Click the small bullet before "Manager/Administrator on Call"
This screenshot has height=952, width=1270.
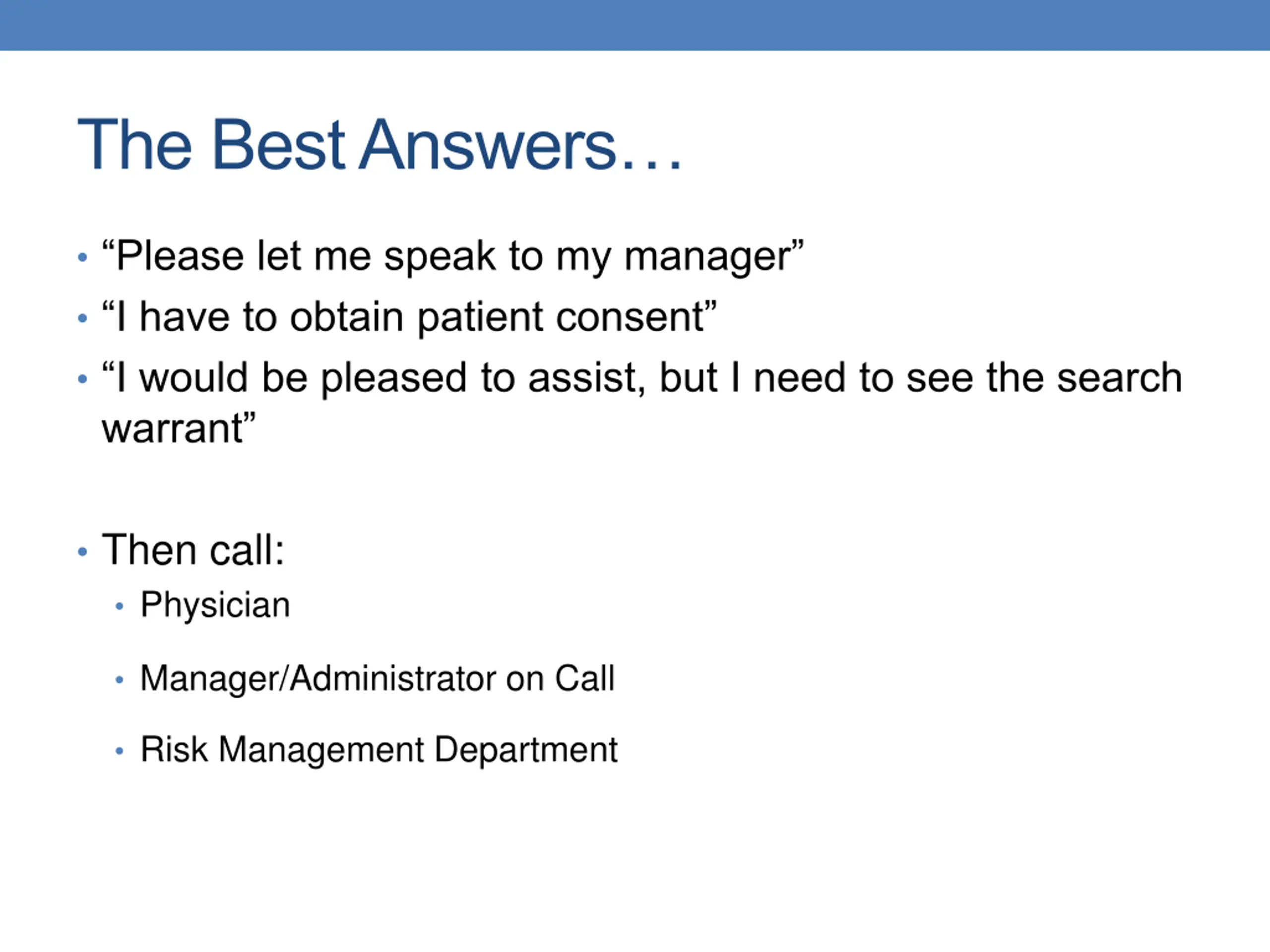[x=120, y=680]
